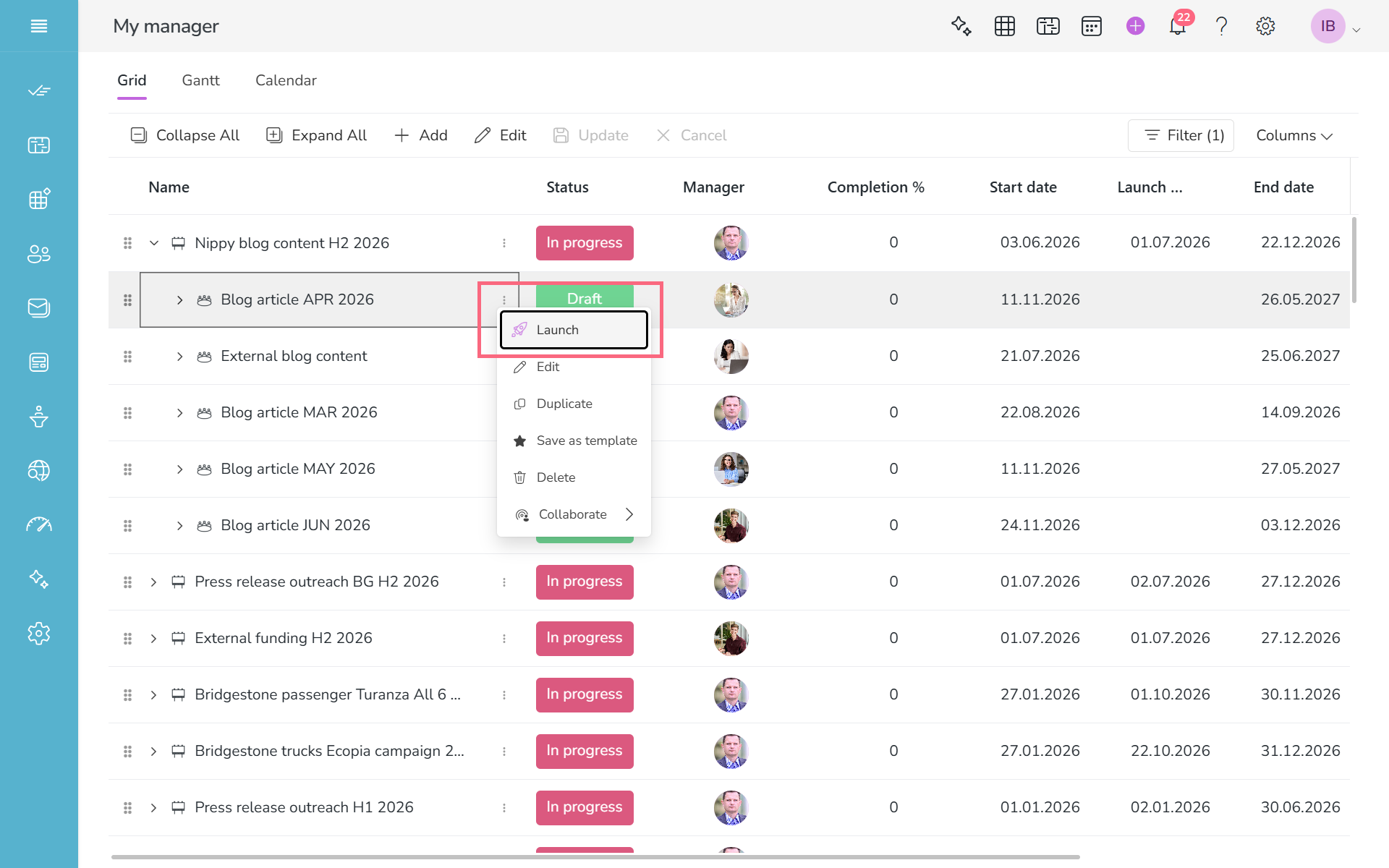Screen dimensions: 1389x868
Task: Open the calendar icon in top bar
Action: [x=1092, y=26]
